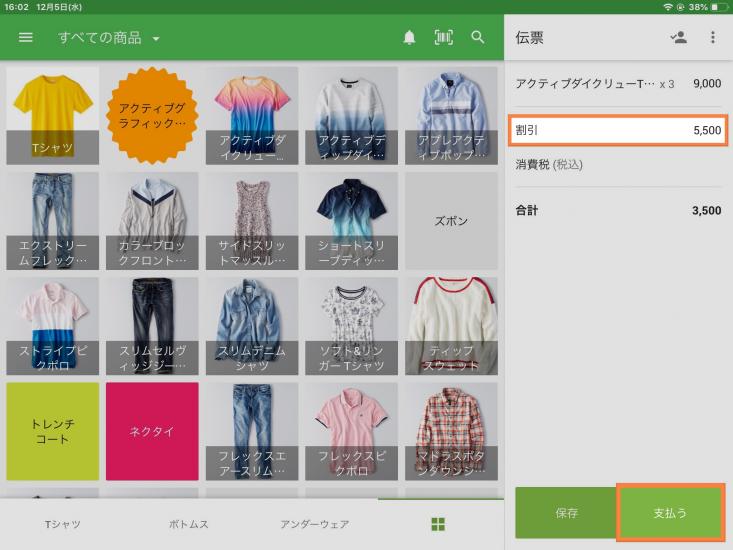Select the lime トレンチコート tile

click(52, 431)
